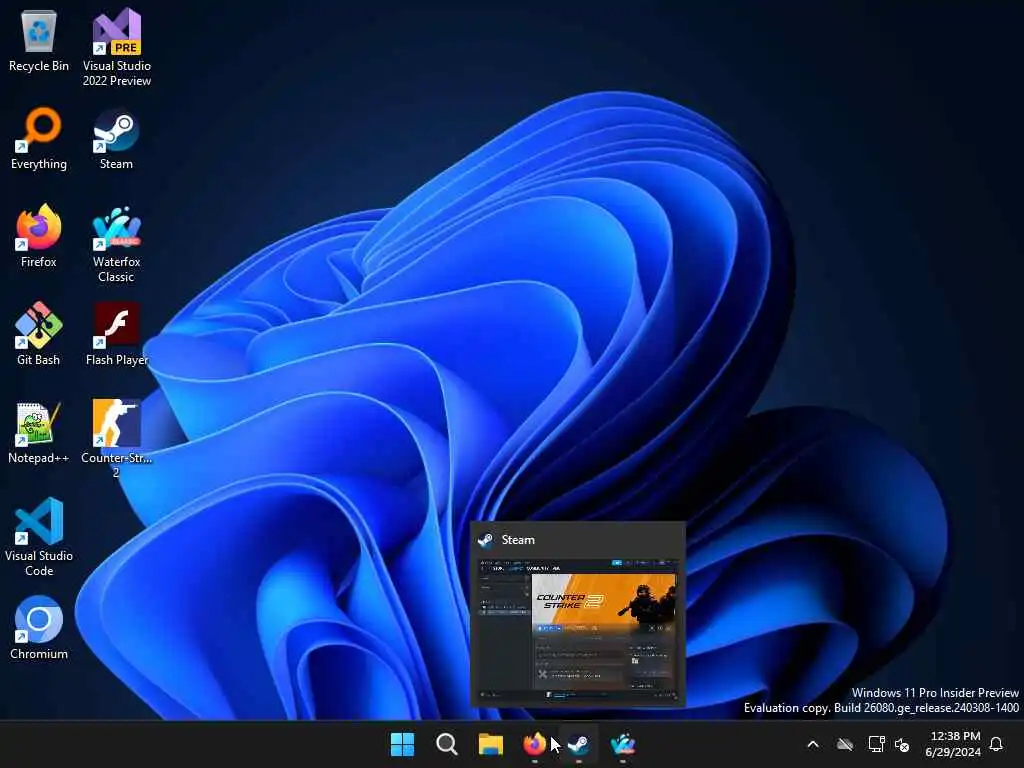Select the Chromium desktop shortcut
The height and width of the screenshot is (768, 1024).
[x=39, y=628]
